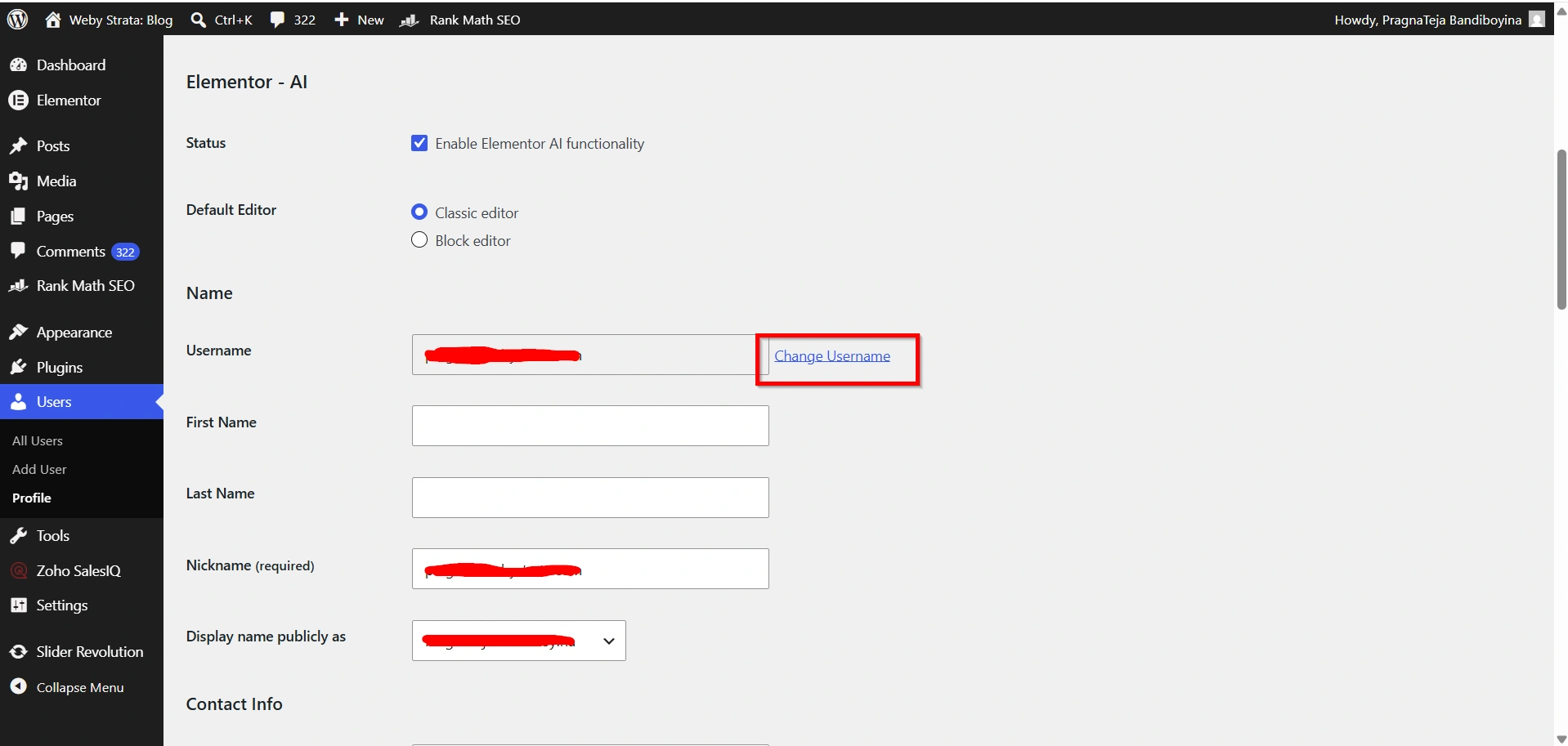Click the Zoho SalesIQ icon

tap(18, 571)
